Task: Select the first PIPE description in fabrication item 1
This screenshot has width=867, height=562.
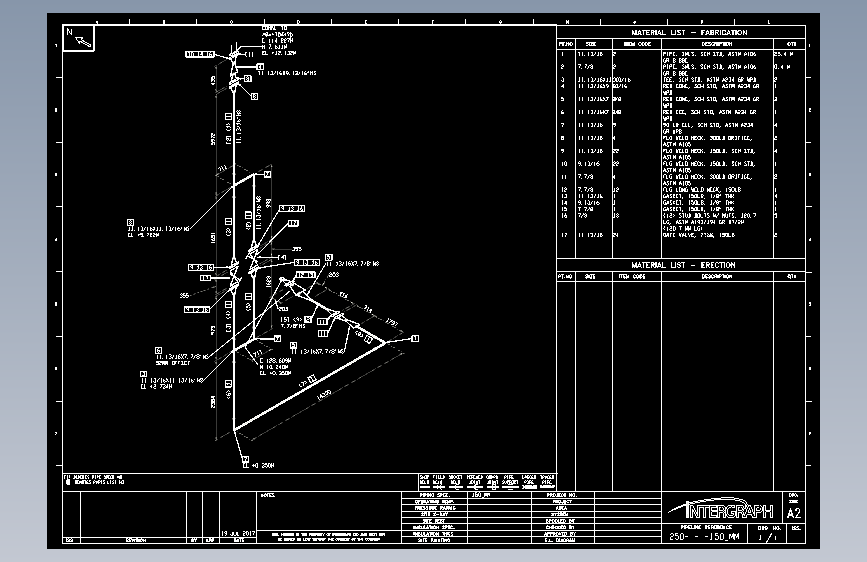Action: pos(709,57)
